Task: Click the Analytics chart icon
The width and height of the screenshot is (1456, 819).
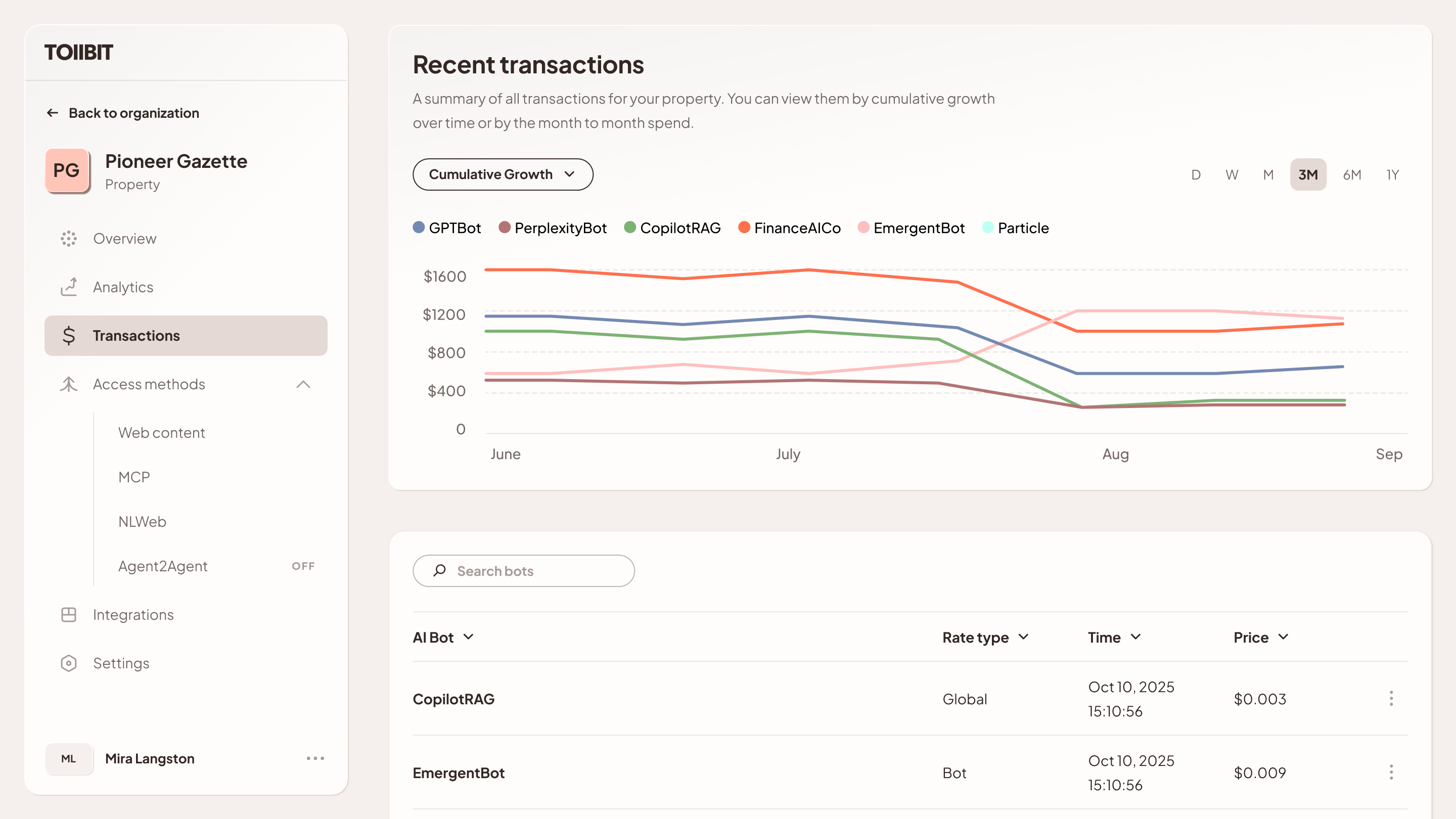Action: pyautogui.click(x=68, y=287)
